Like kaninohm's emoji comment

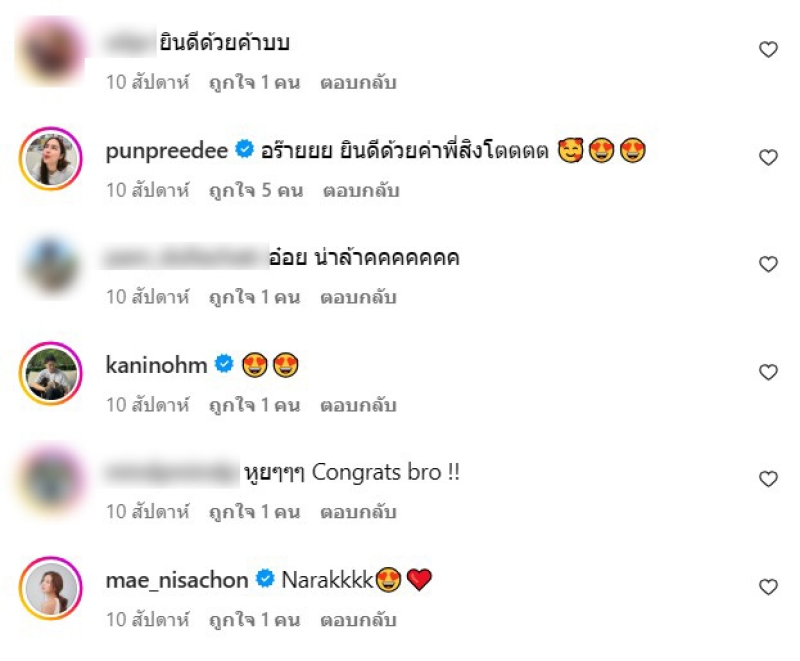[x=768, y=372]
